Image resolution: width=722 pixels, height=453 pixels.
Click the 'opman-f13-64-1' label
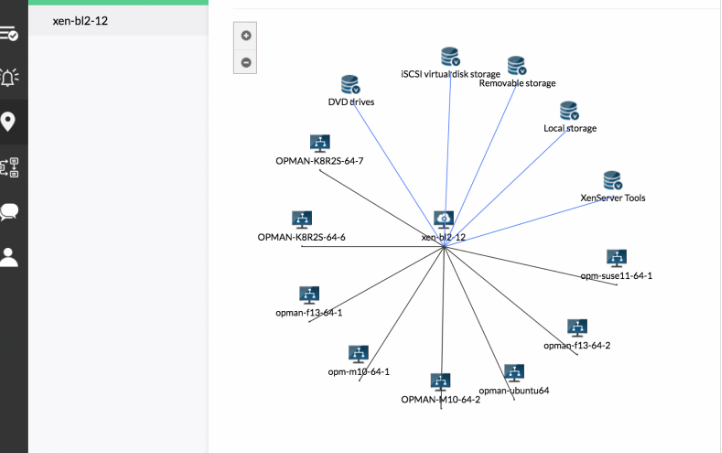click(309, 313)
